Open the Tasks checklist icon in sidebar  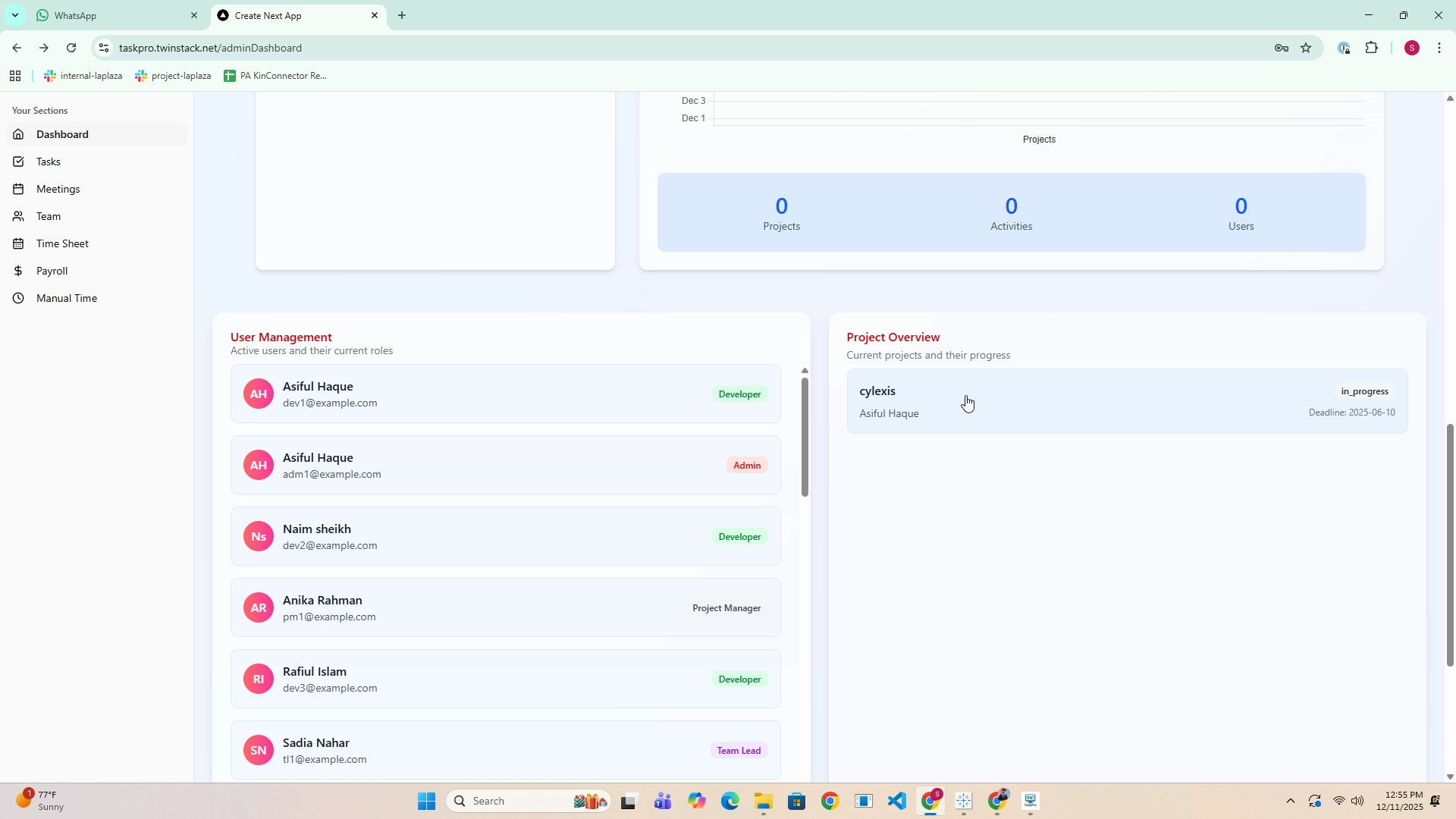(x=18, y=162)
